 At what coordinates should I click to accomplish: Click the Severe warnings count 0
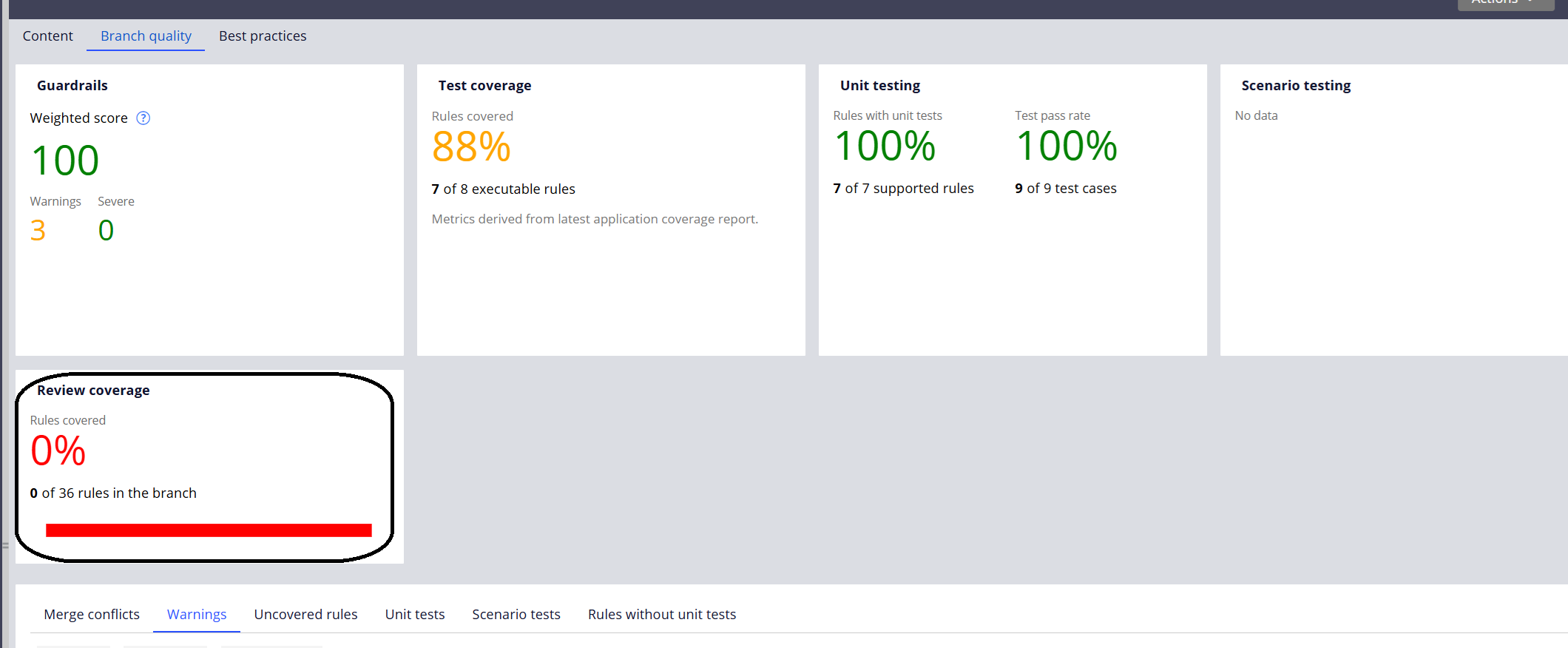[106, 231]
